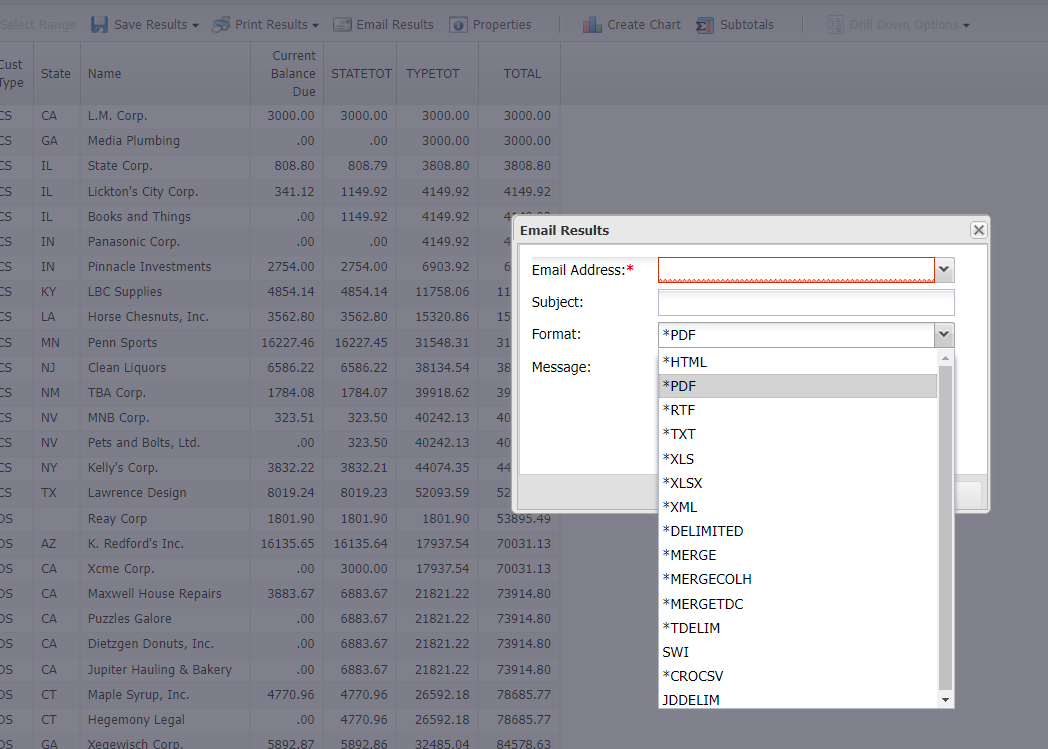The height and width of the screenshot is (749, 1048).
Task: Pick *TDELIM format option
Action: point(798,628)
